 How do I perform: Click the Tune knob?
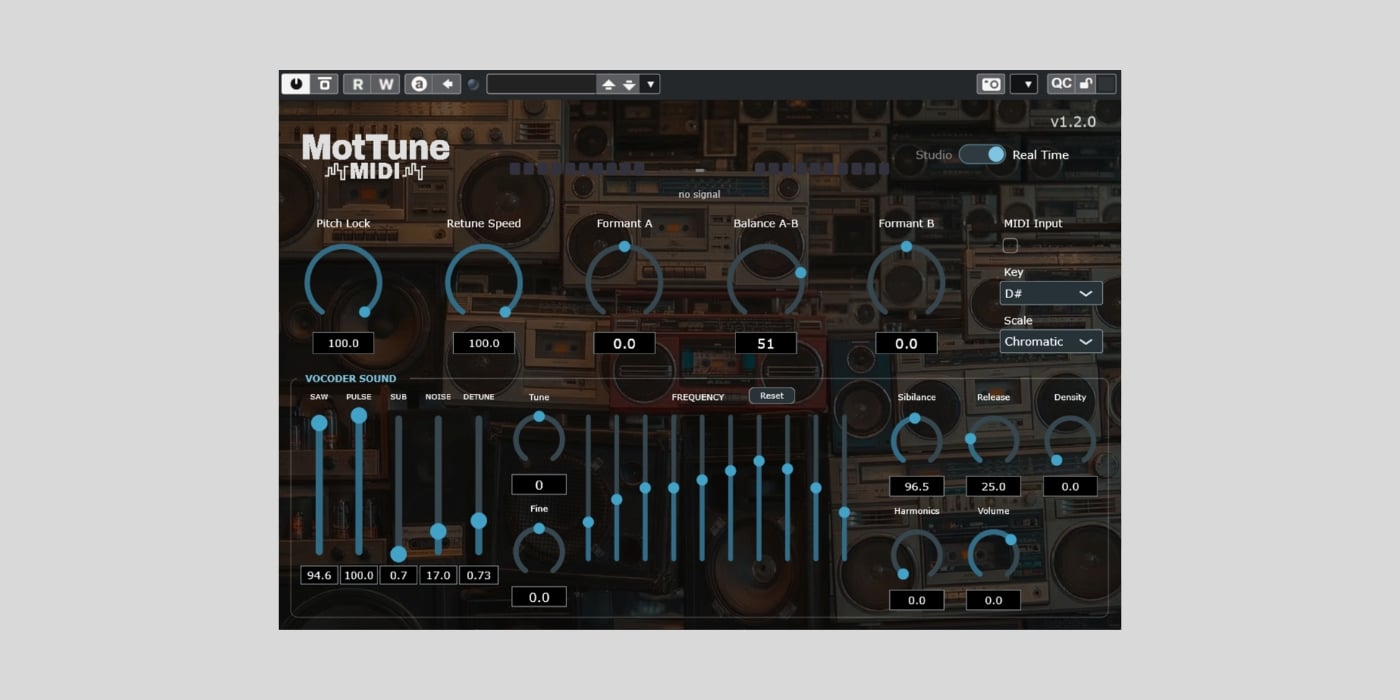(539, 438)
